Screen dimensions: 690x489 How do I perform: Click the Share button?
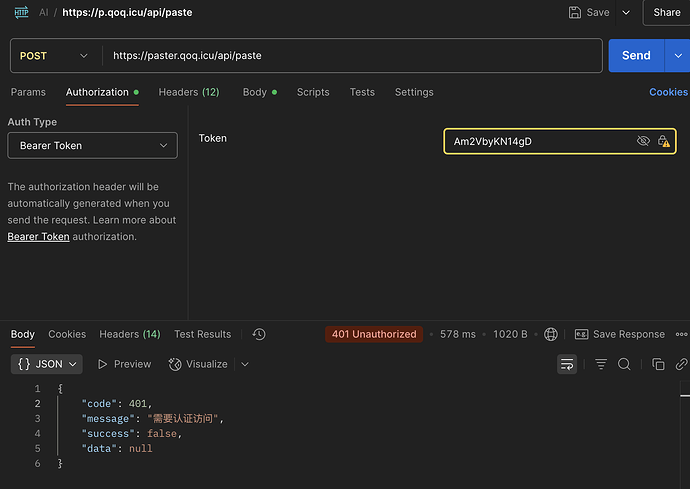(x=667, y=12)
